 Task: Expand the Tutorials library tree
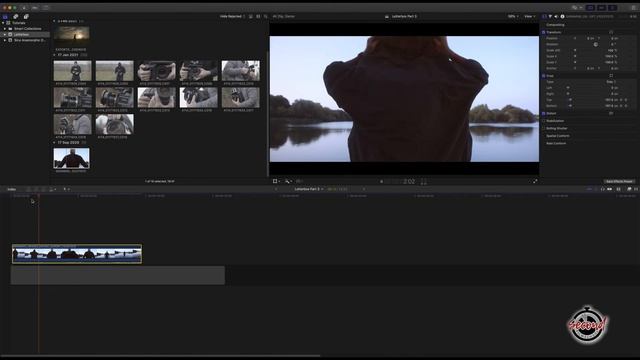point(3,23)
